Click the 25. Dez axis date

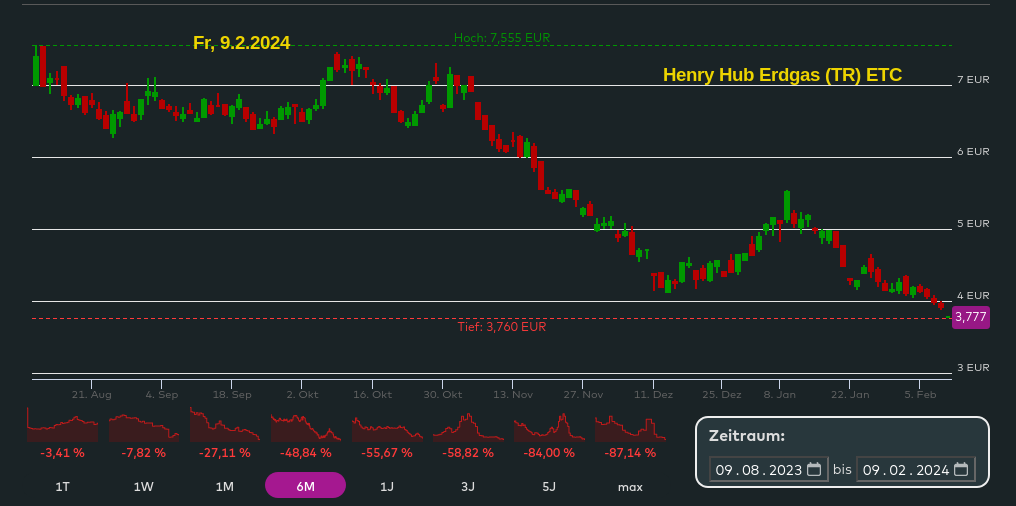pos(722,395)
